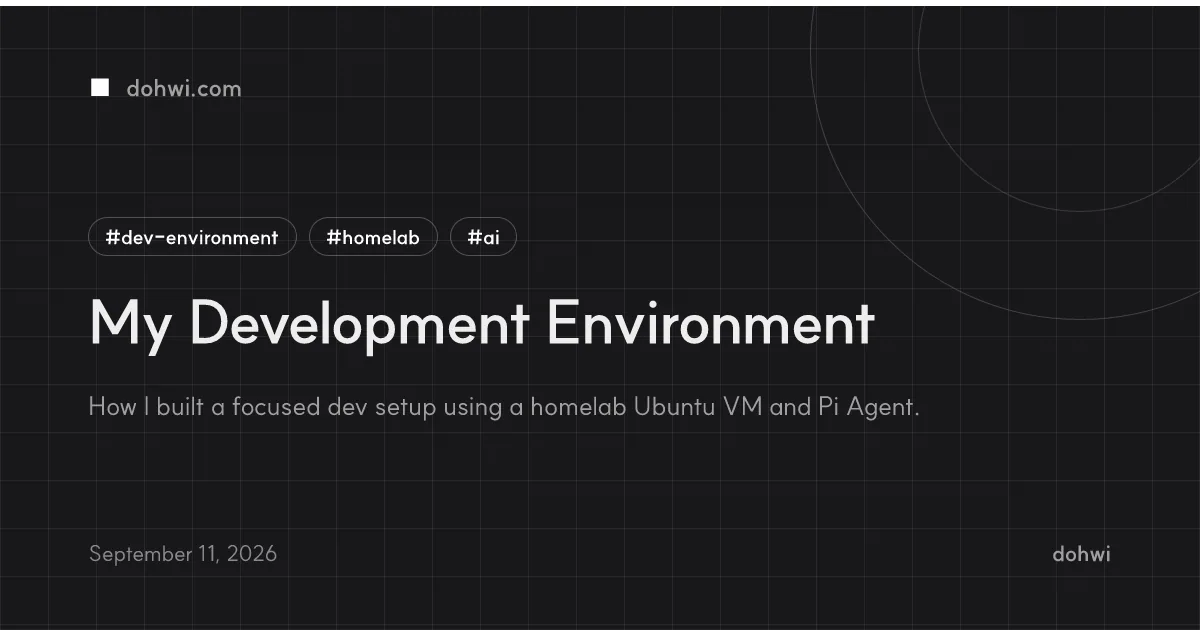Click the date September 11, 2026

click(x=183, y=553)
